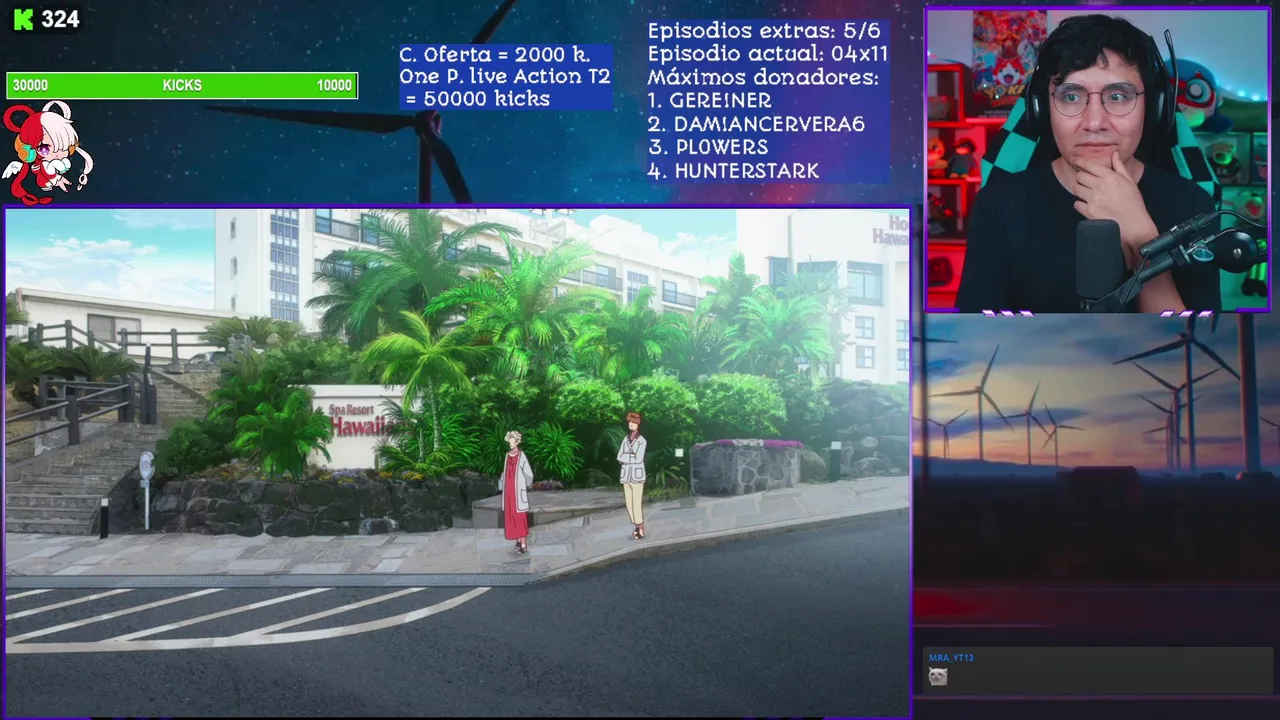This screenshot has height=720, width=1280.
Task: Click the 10000 value on kicks bar
Action: coord(334,85)
